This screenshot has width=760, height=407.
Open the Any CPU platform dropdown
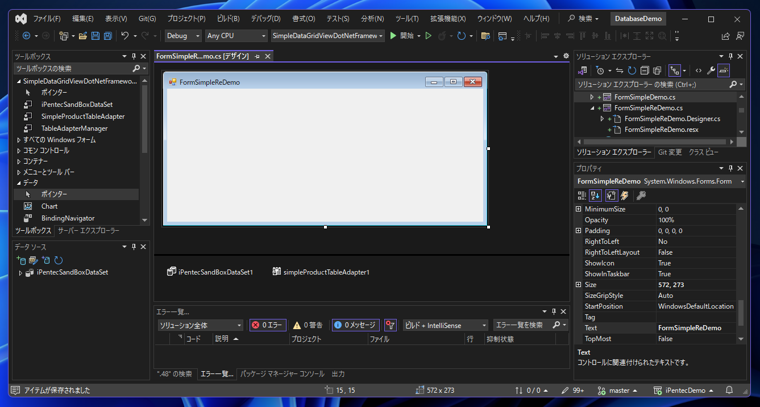pos(236,36)
